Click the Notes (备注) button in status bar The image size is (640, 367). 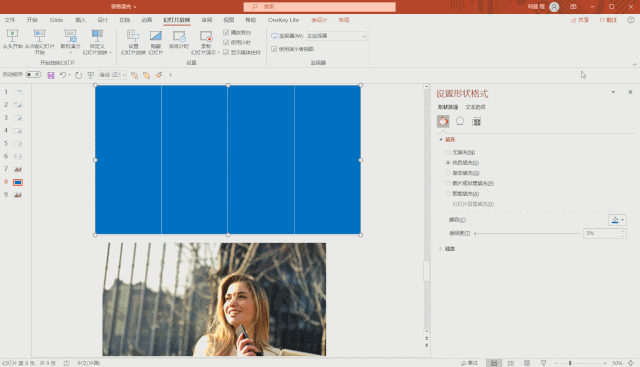pyautogui.click(x=469, y=363)
